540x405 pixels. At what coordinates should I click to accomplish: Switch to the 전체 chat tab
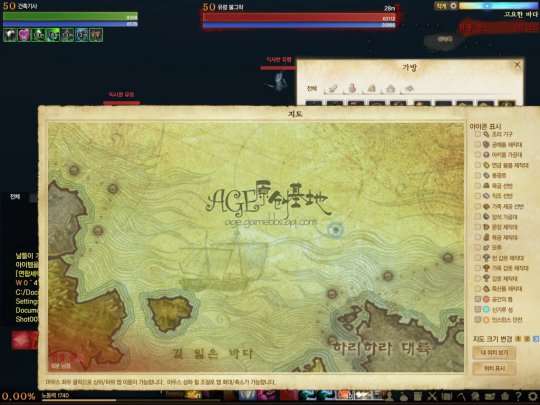point(14,197)
